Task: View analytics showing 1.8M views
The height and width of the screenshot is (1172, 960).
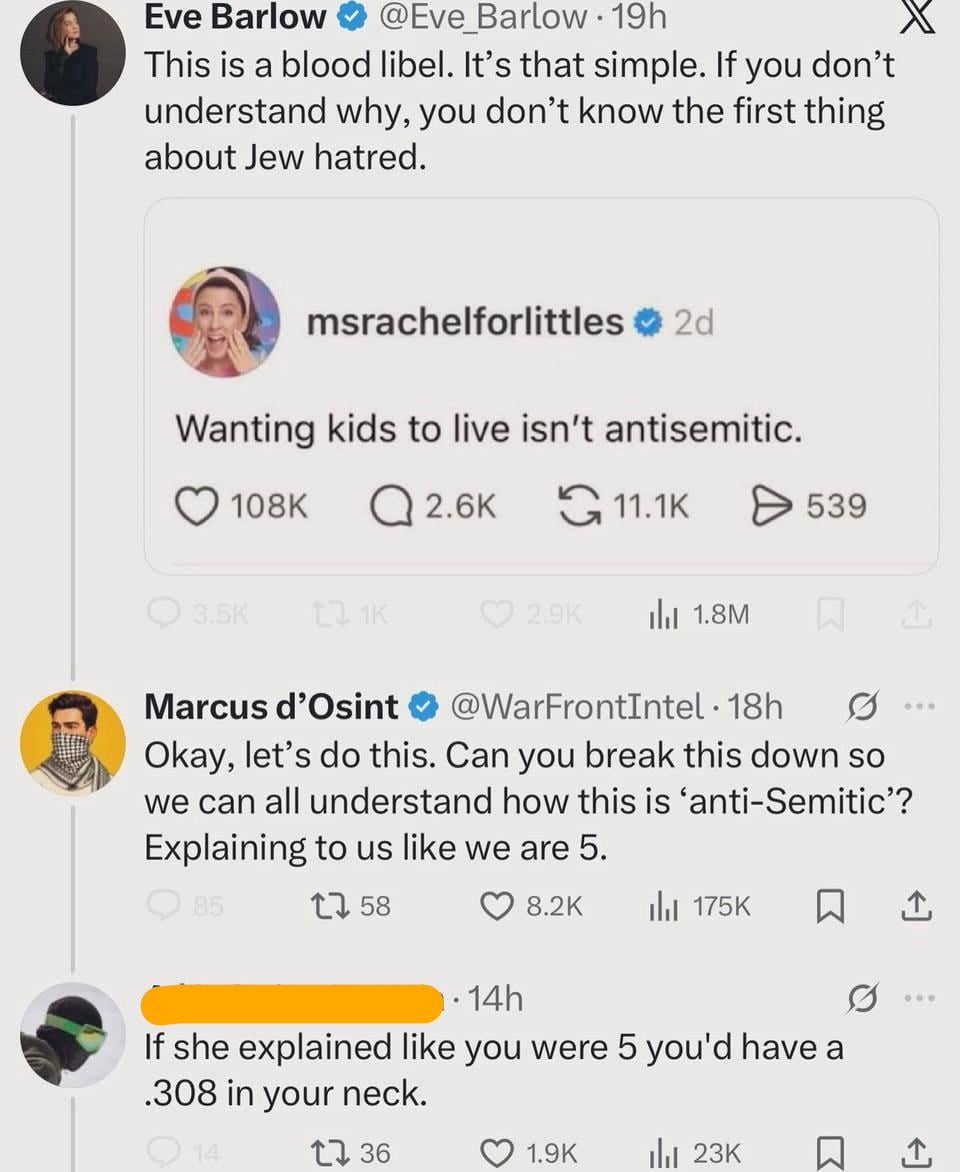Action: 664,616
